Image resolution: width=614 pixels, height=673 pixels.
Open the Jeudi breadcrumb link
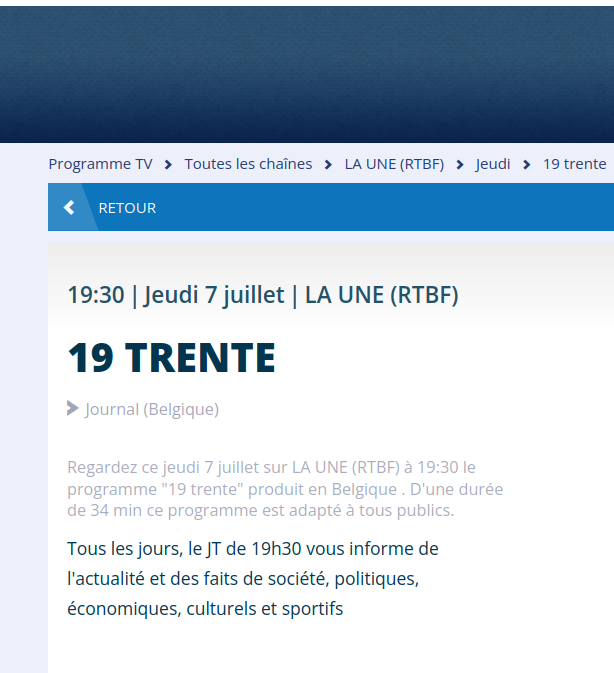coord(493,164)
